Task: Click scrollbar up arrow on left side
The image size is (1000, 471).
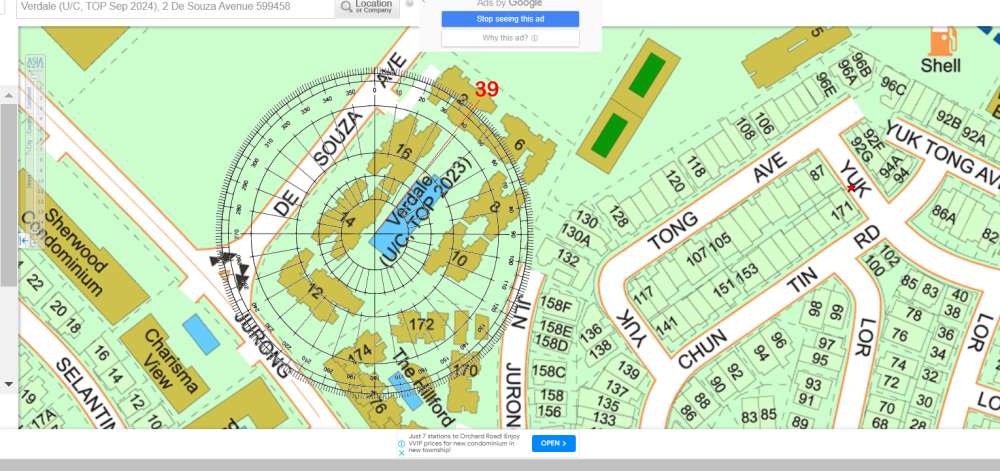Action: (x=8, y=94)
